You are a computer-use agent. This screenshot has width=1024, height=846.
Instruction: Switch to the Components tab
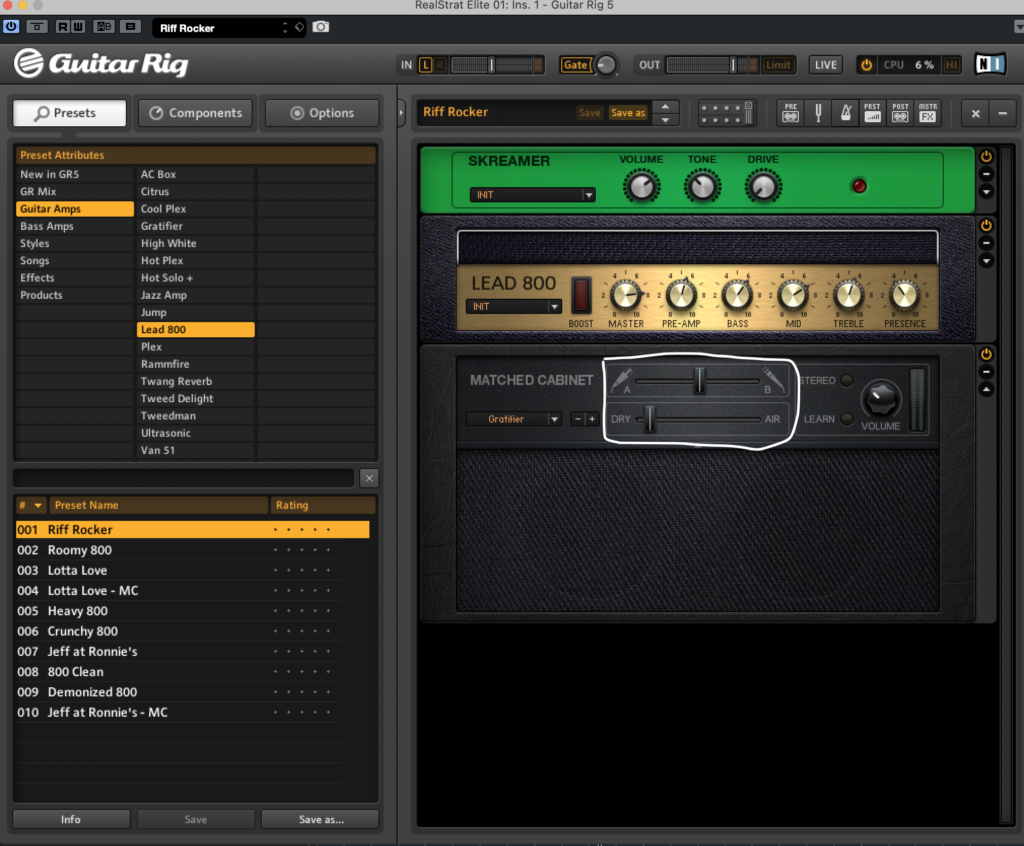click(x=196, y=113)
